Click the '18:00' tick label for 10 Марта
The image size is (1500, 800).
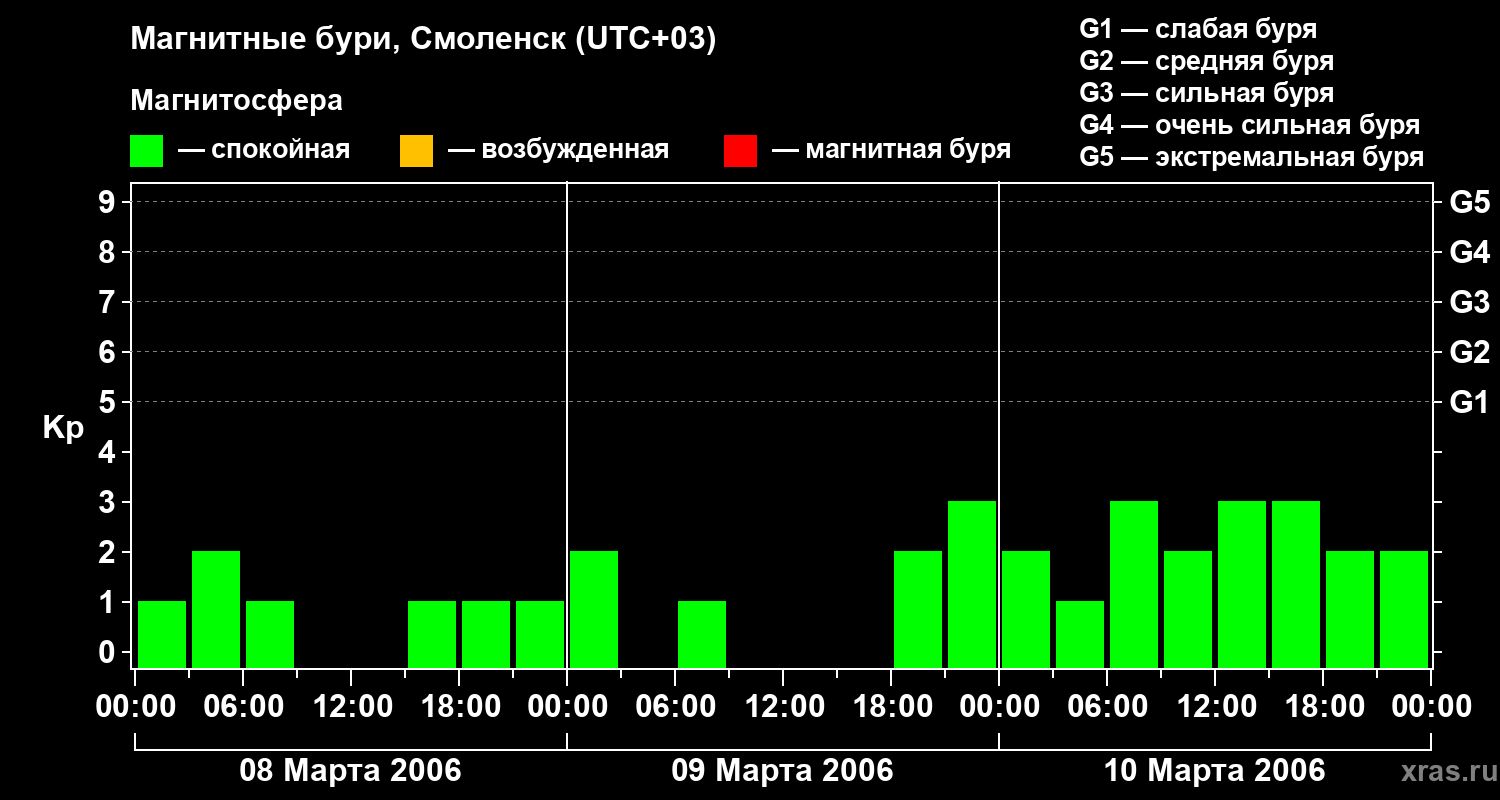tap(1323, 706)
